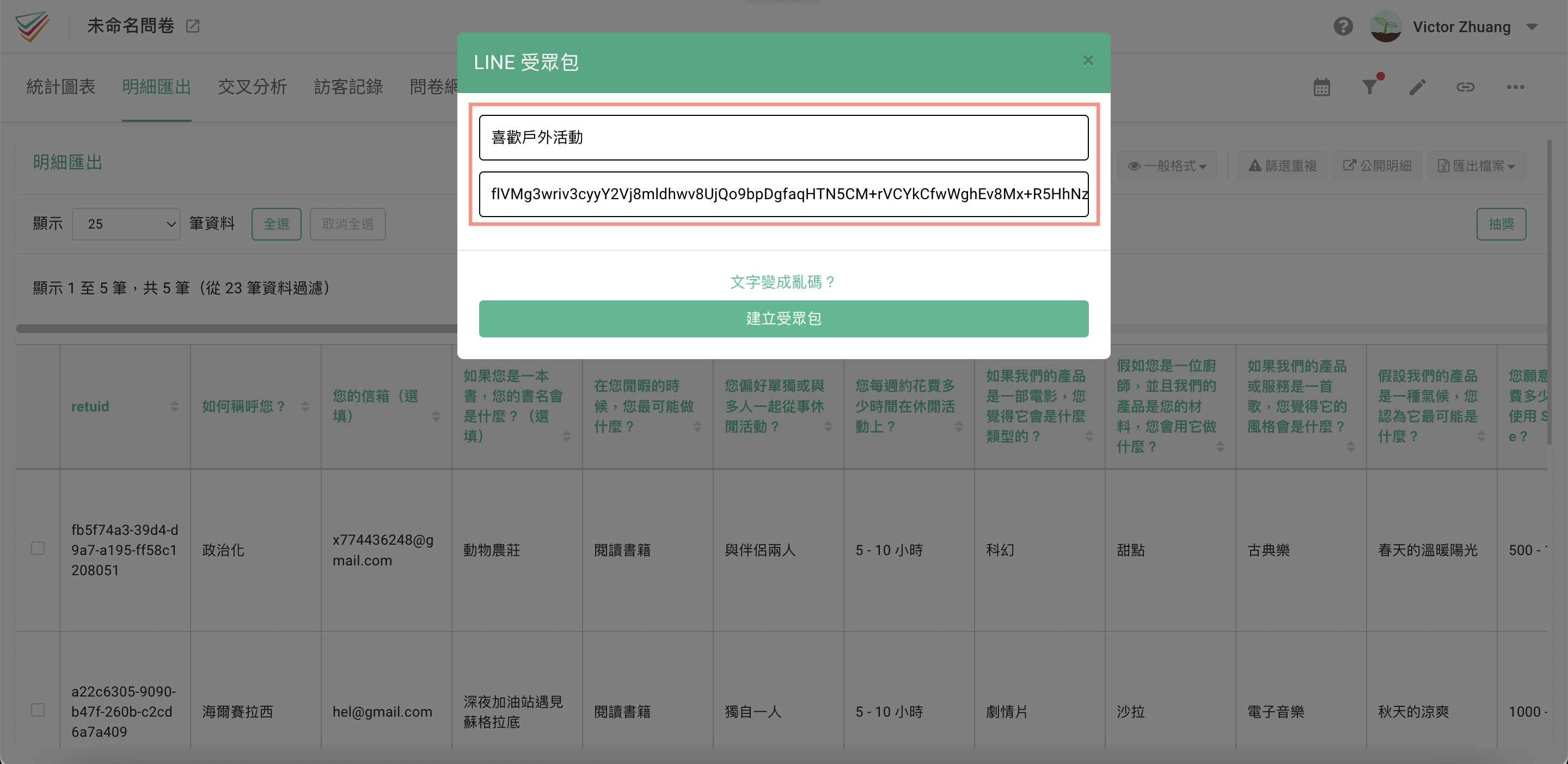Open the 匯出檔案 dropdown

pyautogui.click(x=1477, y=165)
